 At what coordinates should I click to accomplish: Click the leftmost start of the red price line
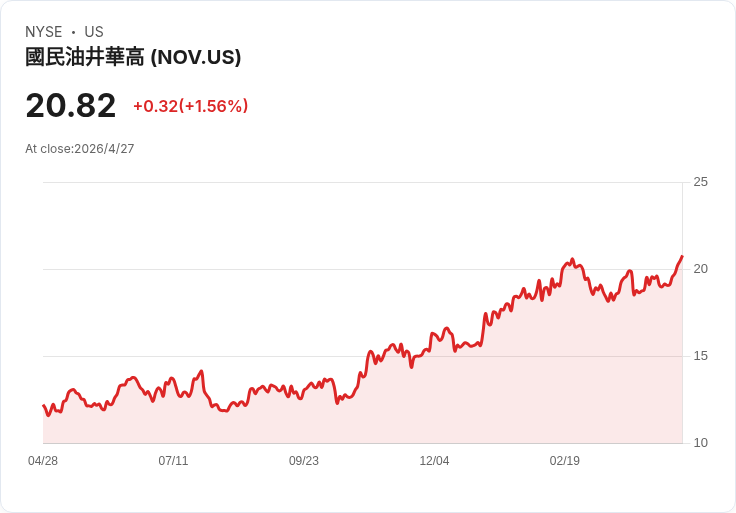(x=43, y=405)
